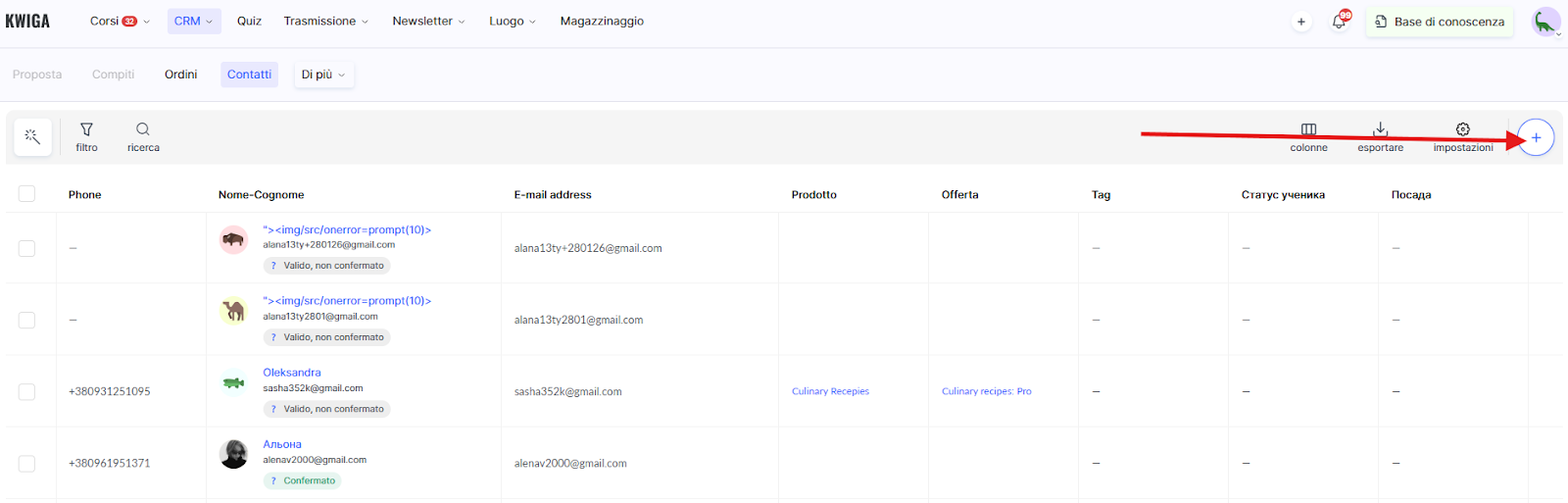The height and width of the screenshot is (503, 1568).
Task: Expand the Corsi dropdown menu
Action: pos(120,21)
